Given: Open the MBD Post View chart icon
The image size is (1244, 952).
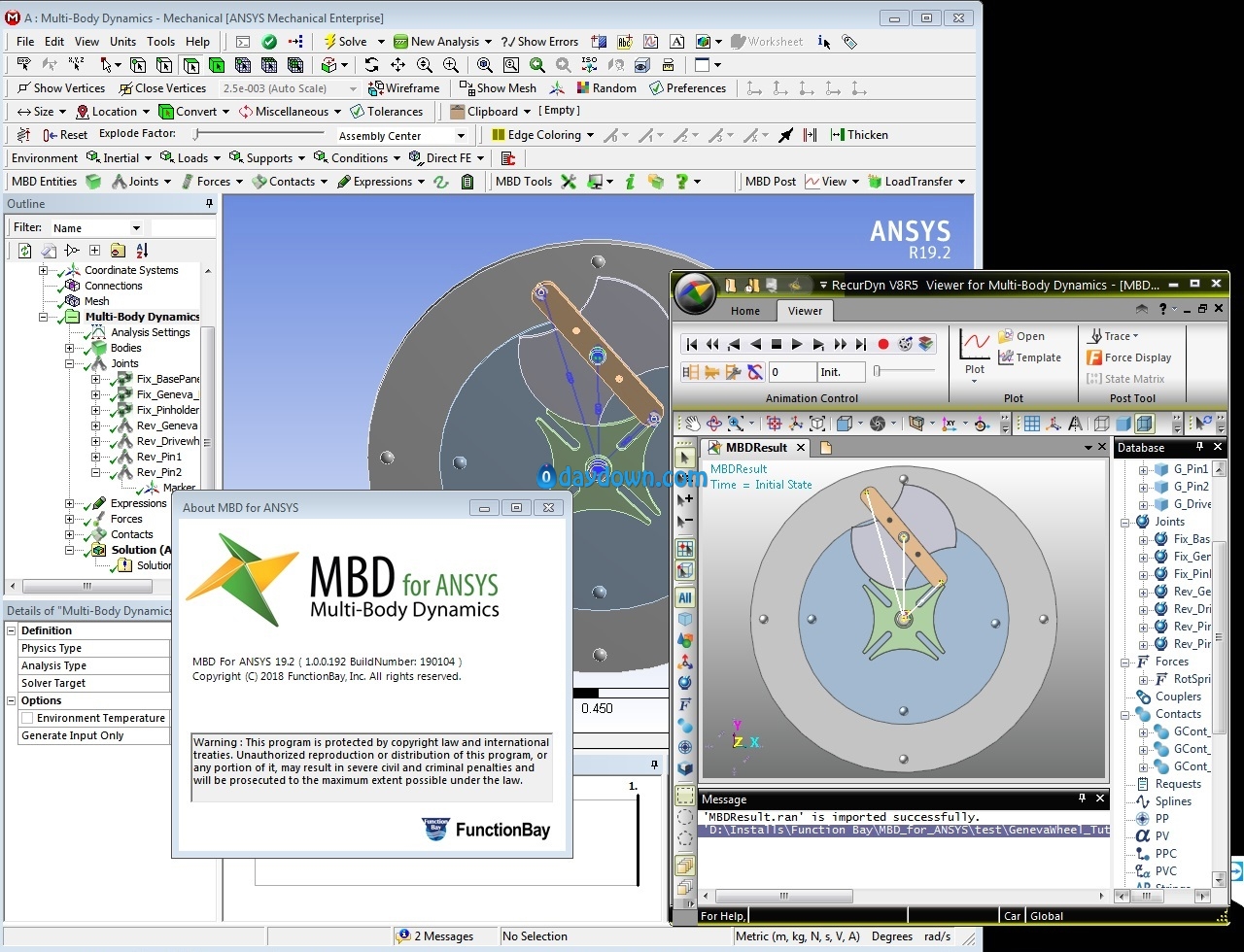Looking at the screenshot, I should point(812,182).
